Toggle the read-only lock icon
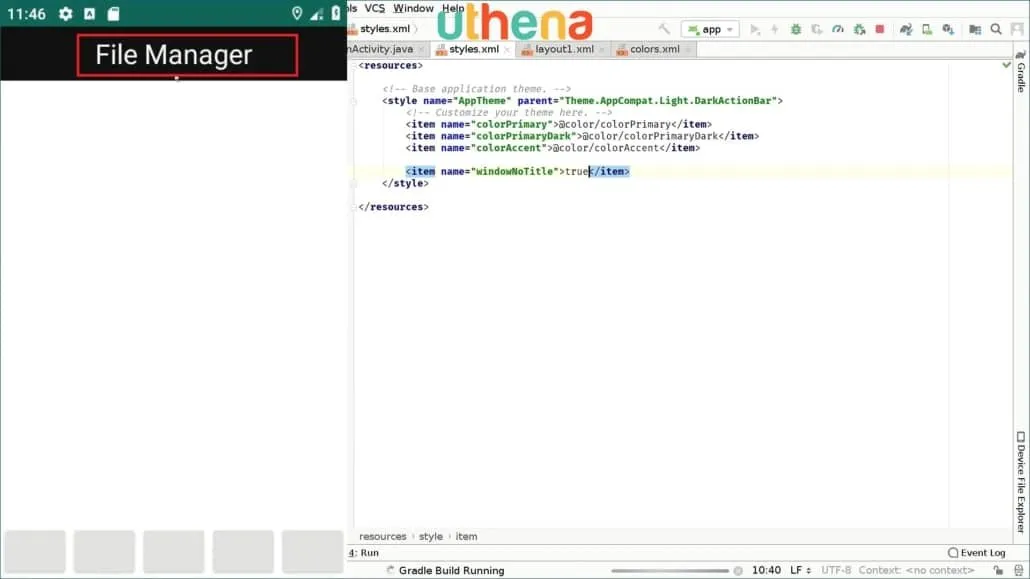 [998, 570]
